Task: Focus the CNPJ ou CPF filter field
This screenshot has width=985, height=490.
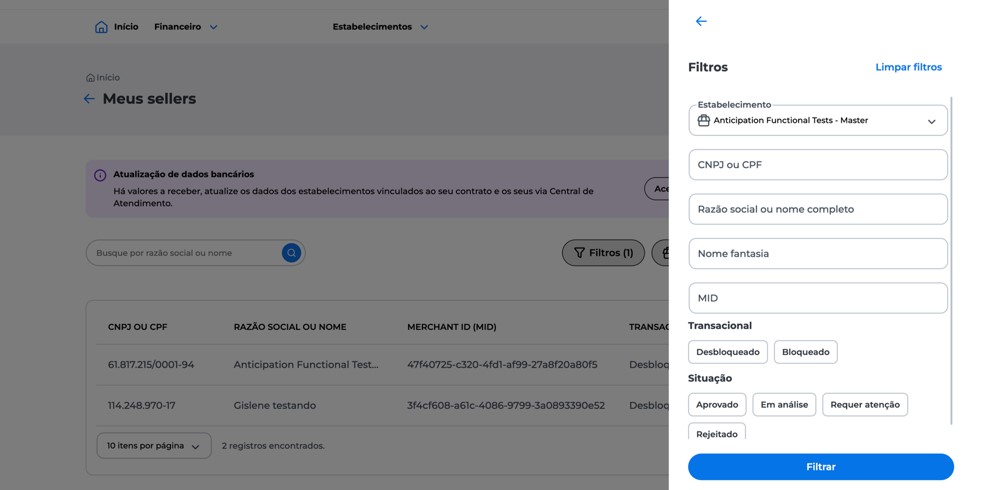Action: coord(818,165)
